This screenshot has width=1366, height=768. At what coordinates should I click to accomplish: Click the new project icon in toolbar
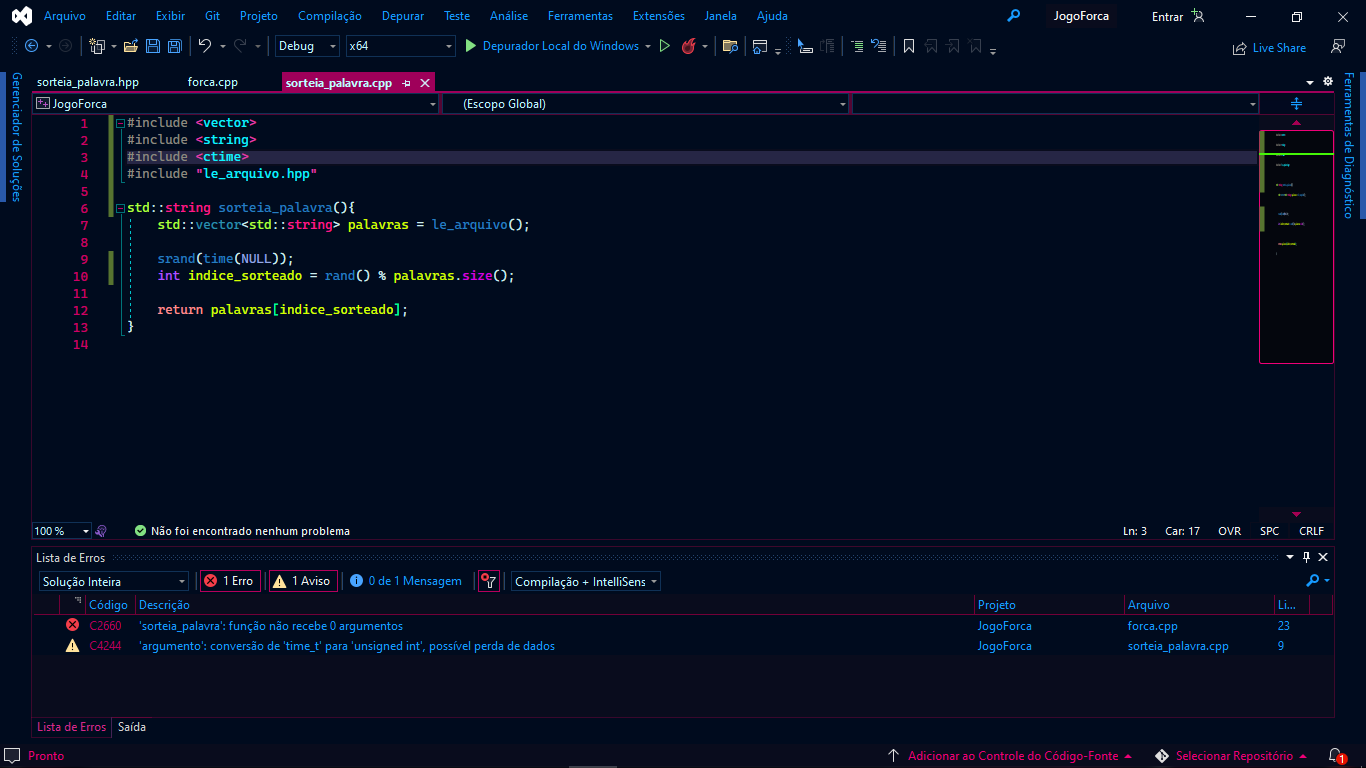coord(97,46)
